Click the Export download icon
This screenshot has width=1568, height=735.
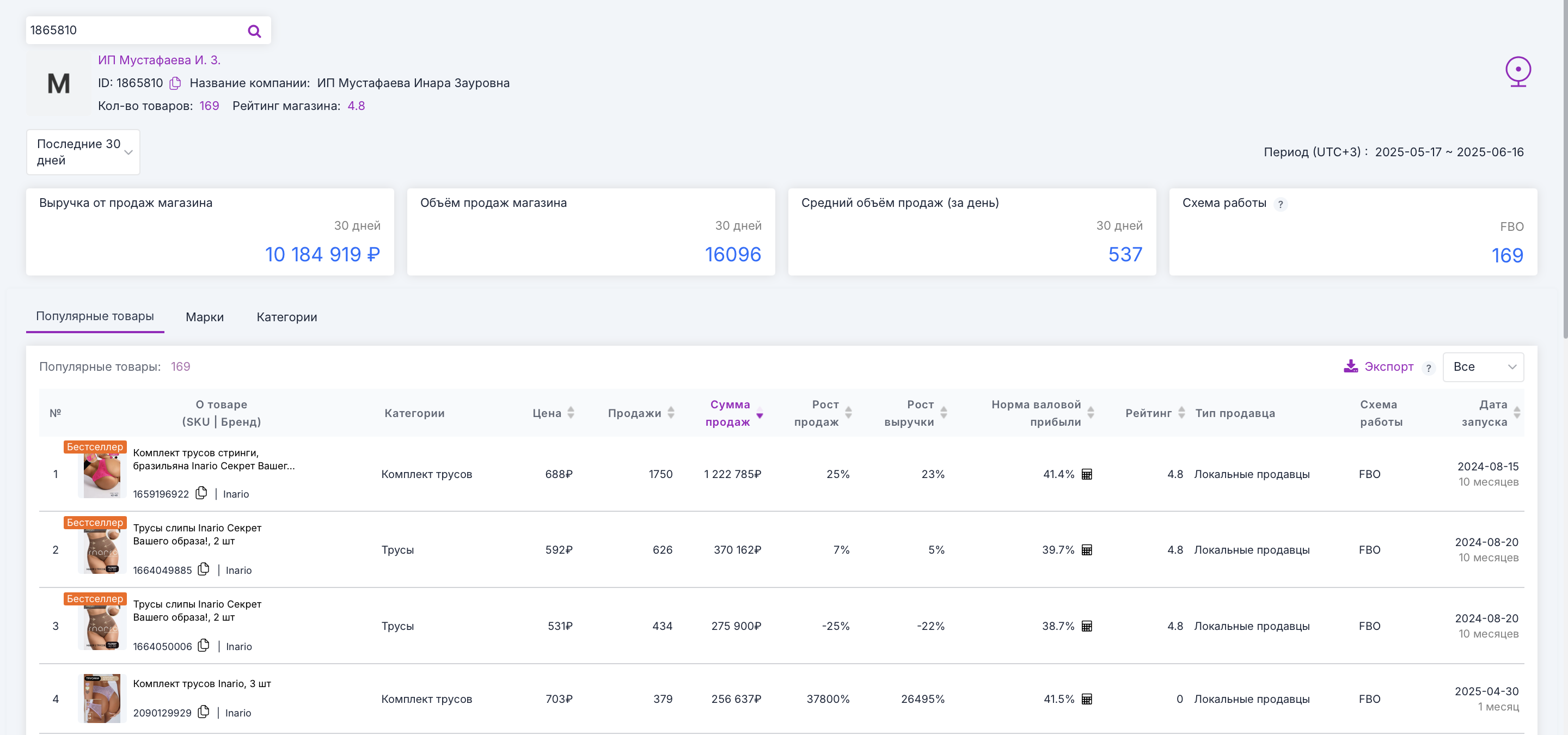coord(1351,366)
